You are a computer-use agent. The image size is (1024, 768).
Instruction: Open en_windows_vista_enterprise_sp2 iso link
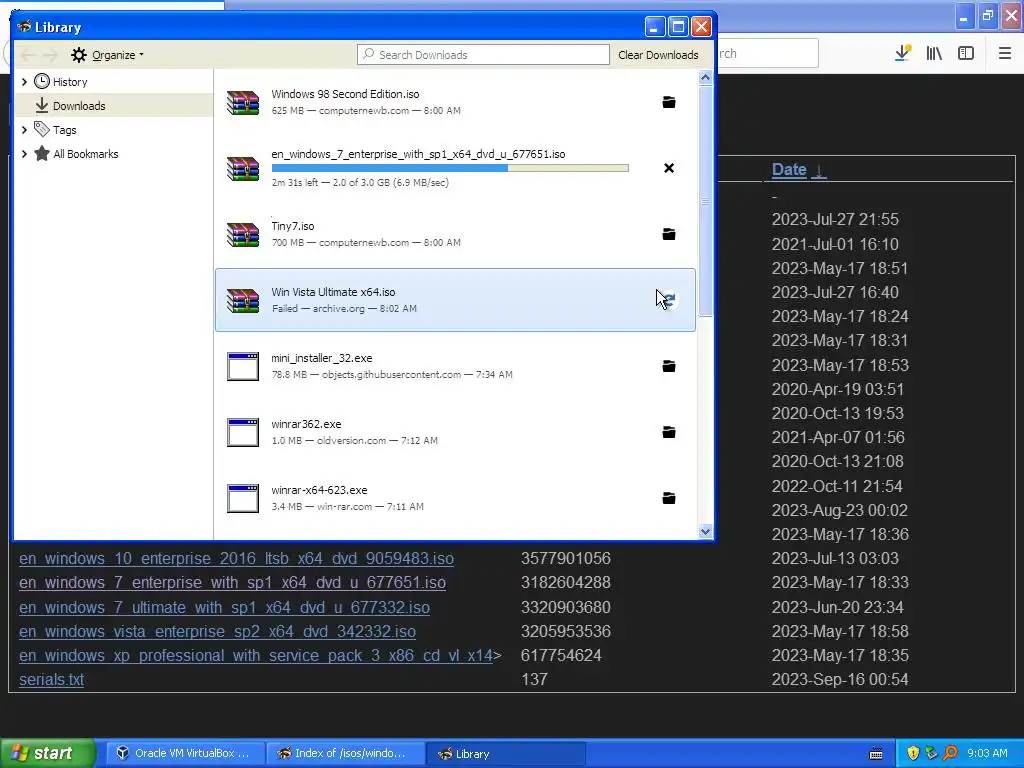click(217, 632)
